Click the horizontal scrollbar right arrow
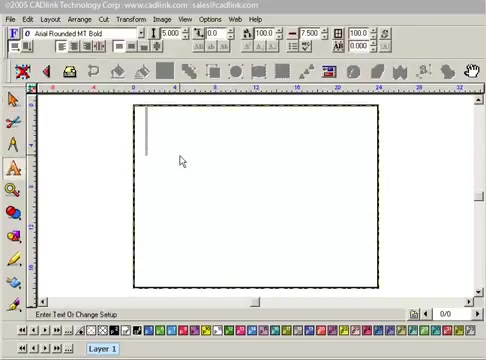This screenshot has width=486, height=360. tap(469, 302)
